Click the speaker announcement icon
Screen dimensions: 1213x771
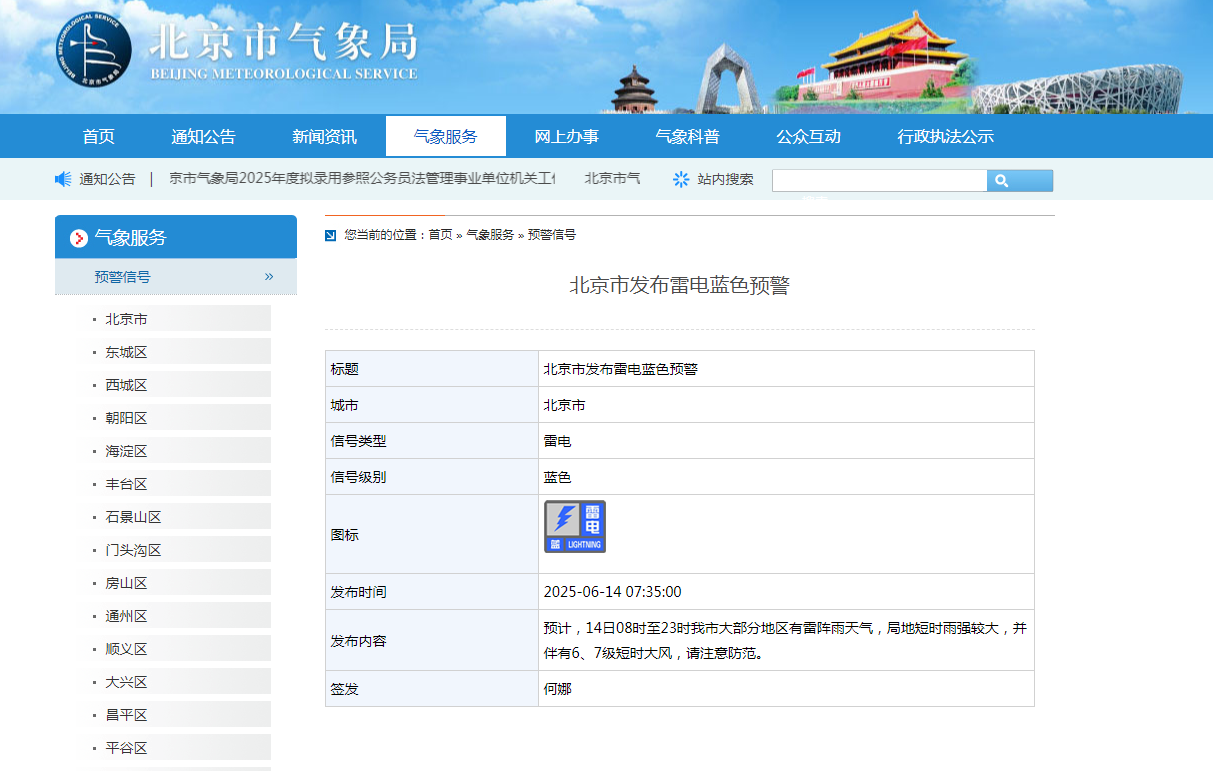pos(63,179)
